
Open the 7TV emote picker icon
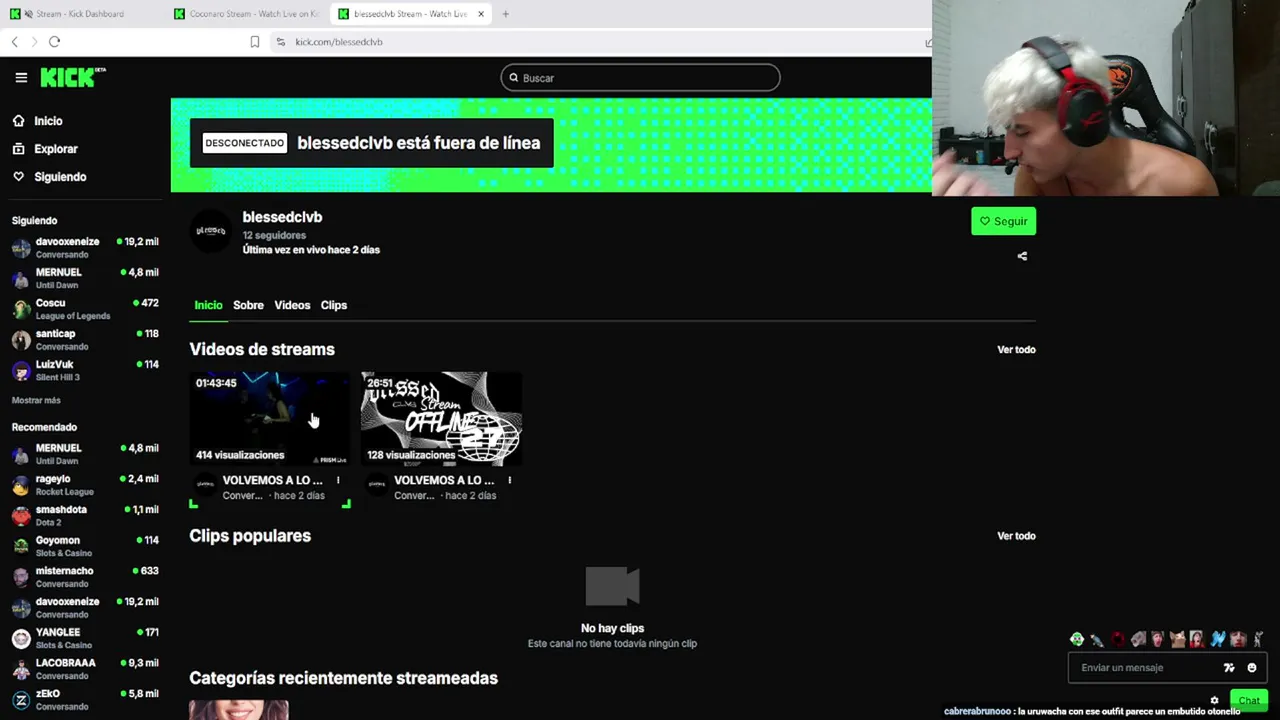[x=1229, y=668]
